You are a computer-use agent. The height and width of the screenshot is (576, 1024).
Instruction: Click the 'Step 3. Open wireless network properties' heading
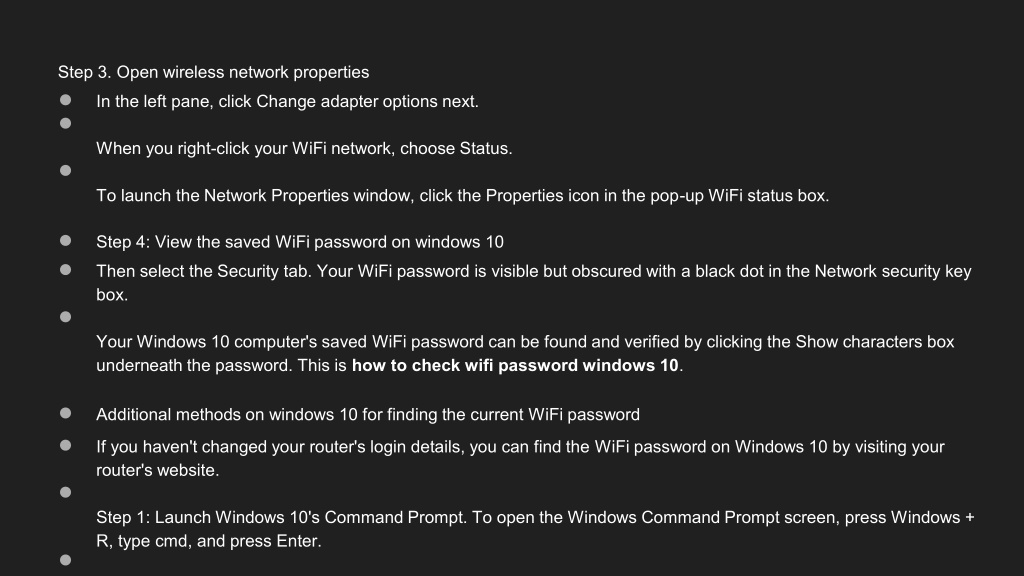pyautogui.click(x=214, y=72)
